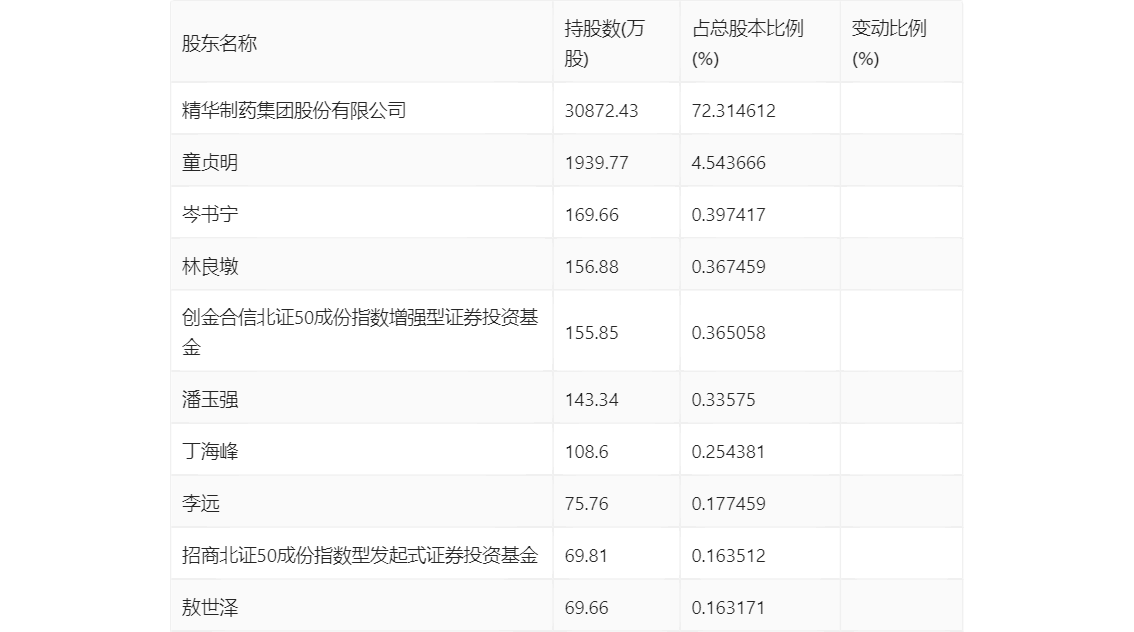Select the value 75.76

tap(586, 504)
